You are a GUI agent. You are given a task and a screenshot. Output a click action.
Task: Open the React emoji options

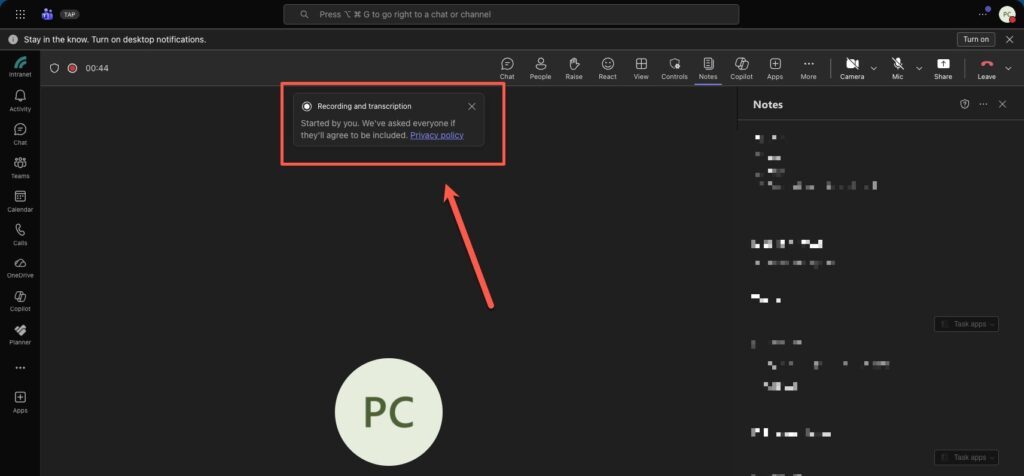[x=607, y=67]
